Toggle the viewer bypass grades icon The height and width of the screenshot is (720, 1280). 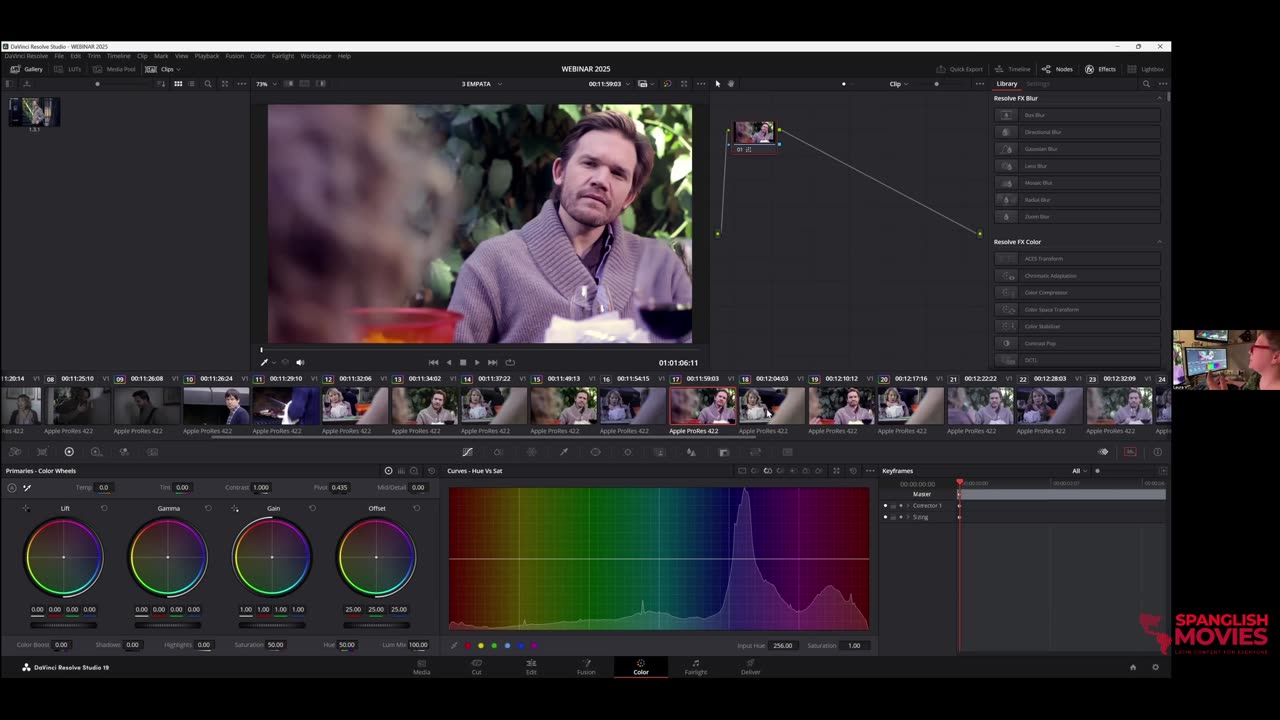coord(667,84)
